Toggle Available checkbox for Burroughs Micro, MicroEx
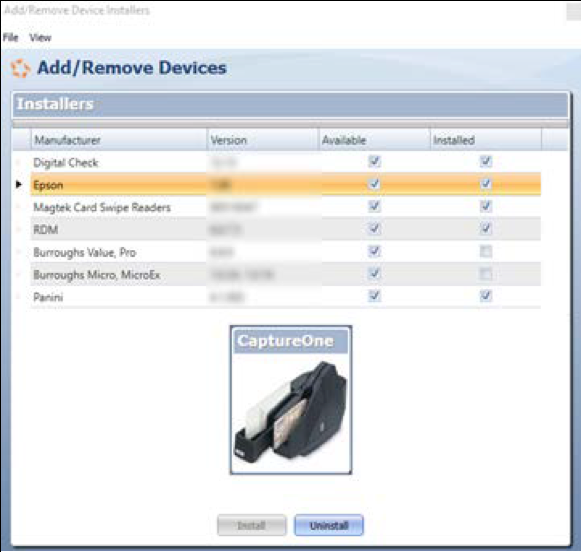 point(374,273)
